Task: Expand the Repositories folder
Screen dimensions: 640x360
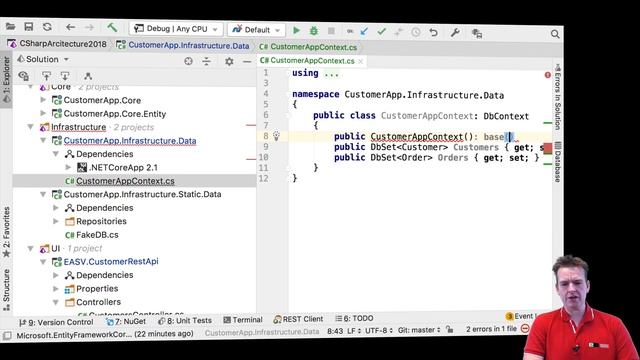Action: (56, 221)
